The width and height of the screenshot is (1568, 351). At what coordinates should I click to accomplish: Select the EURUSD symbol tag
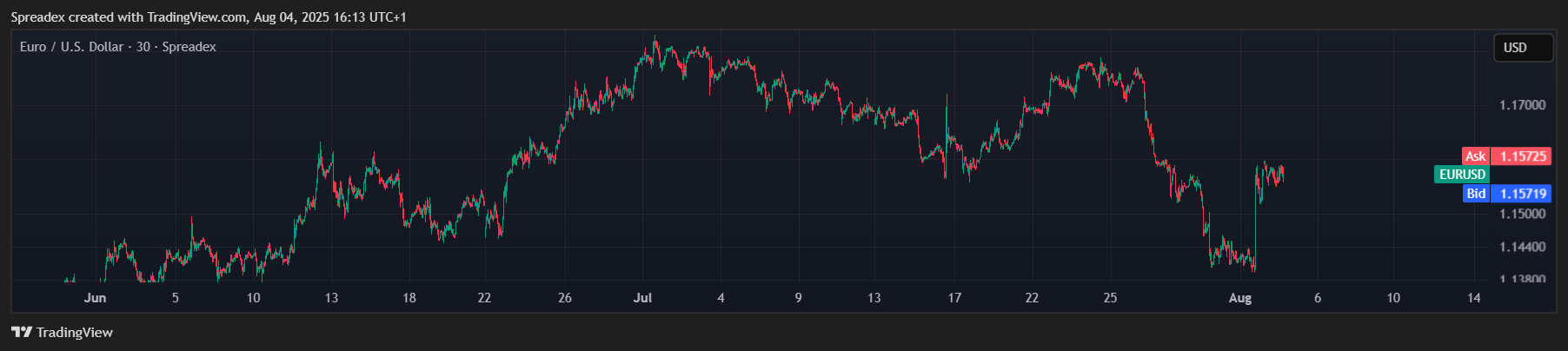[1462, 175]
